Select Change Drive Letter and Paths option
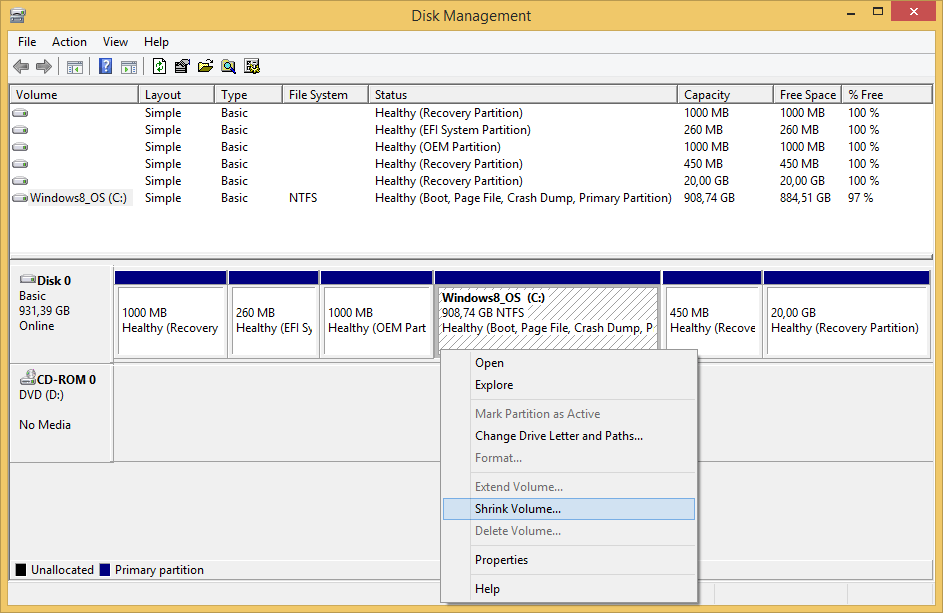 (558, 436)
